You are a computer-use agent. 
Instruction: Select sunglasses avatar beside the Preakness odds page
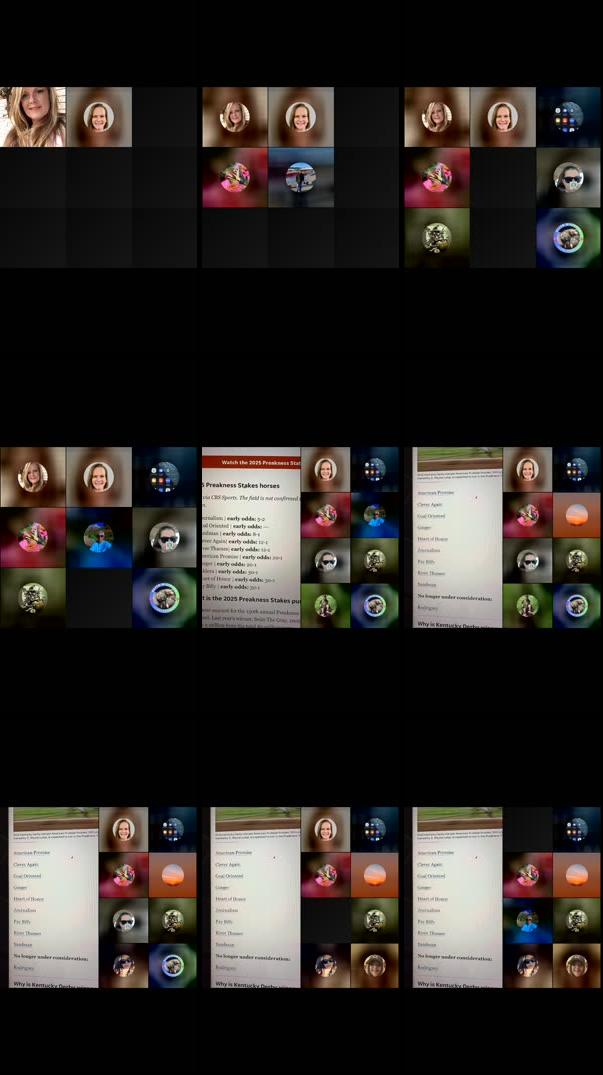[x=325, y=560]
